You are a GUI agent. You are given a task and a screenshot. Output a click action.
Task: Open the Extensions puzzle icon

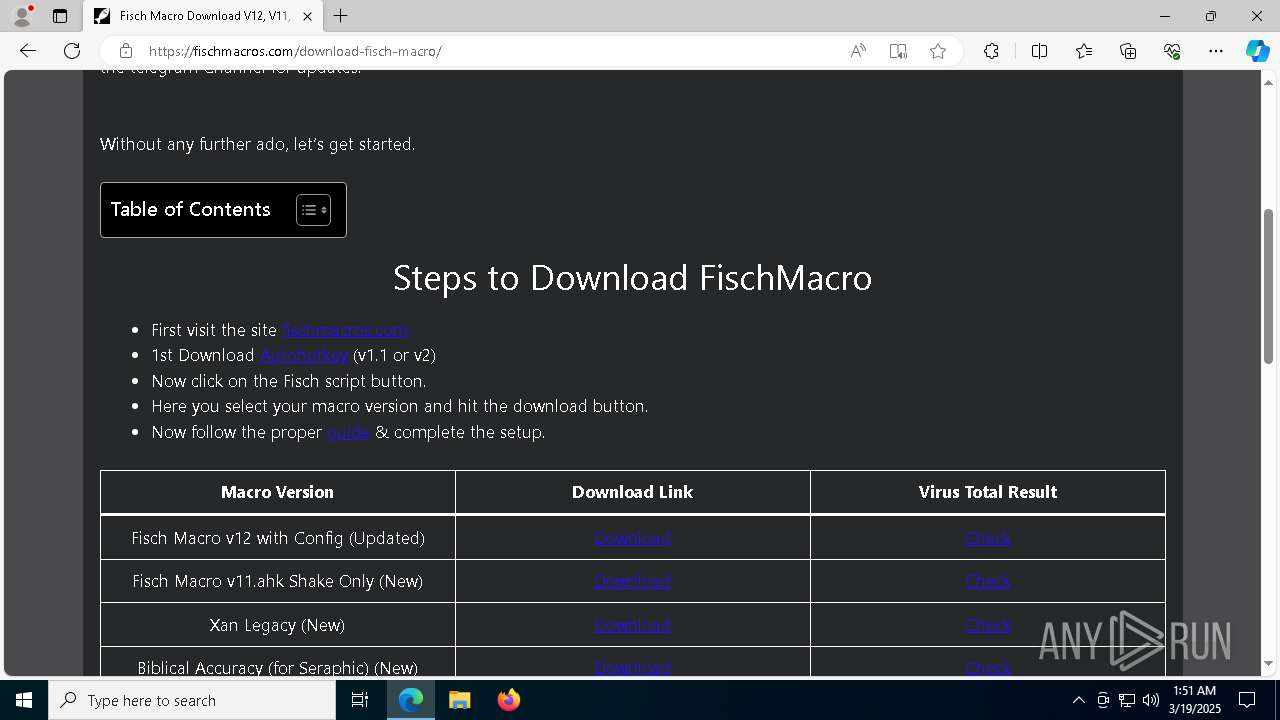(991, 51)
